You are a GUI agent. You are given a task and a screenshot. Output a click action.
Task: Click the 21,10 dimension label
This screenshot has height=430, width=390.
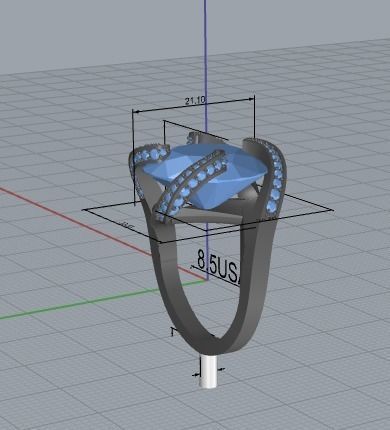point(196,100)
